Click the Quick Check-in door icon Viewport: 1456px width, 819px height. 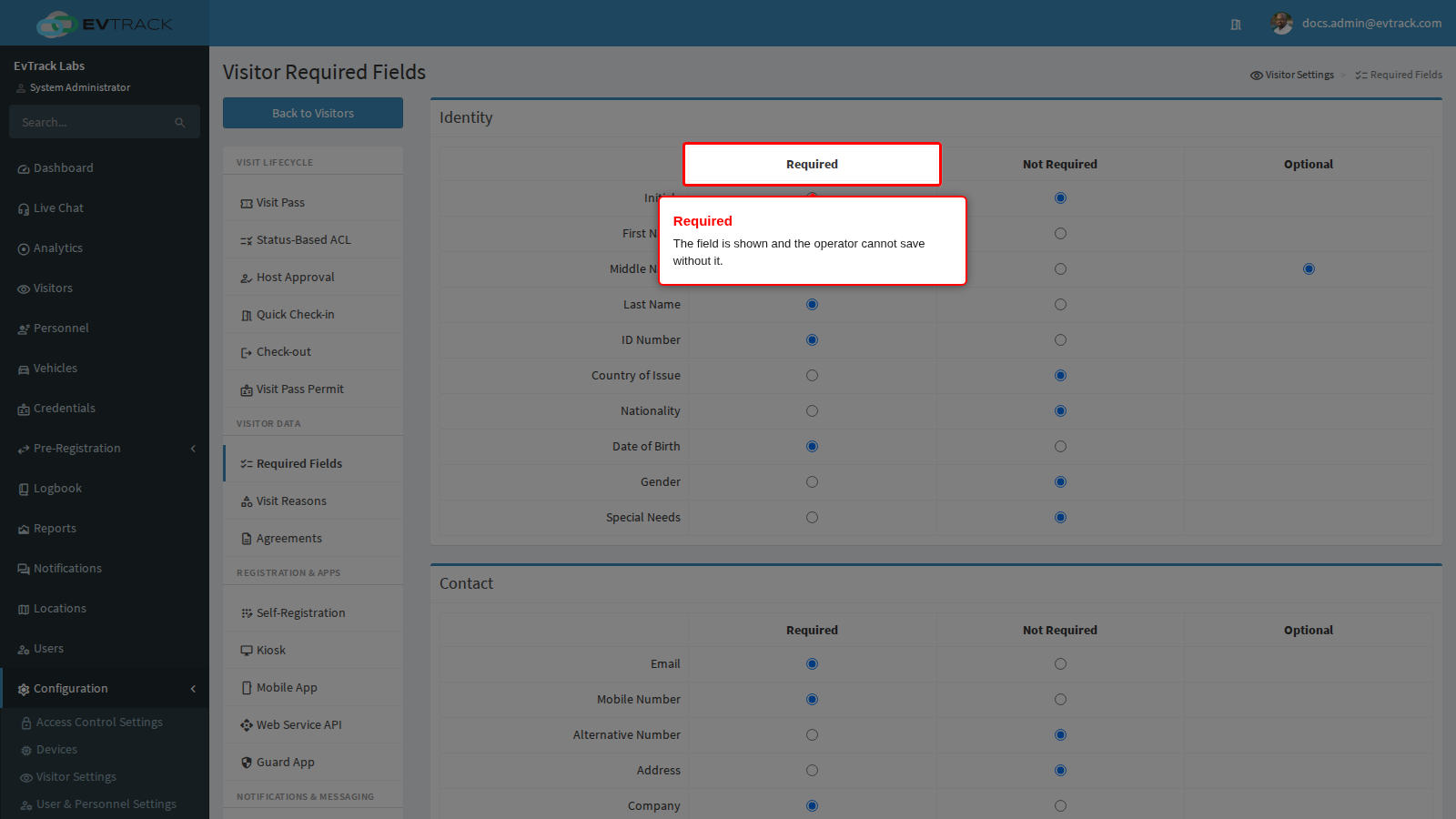pyautogui.click(x=247, y=316)
